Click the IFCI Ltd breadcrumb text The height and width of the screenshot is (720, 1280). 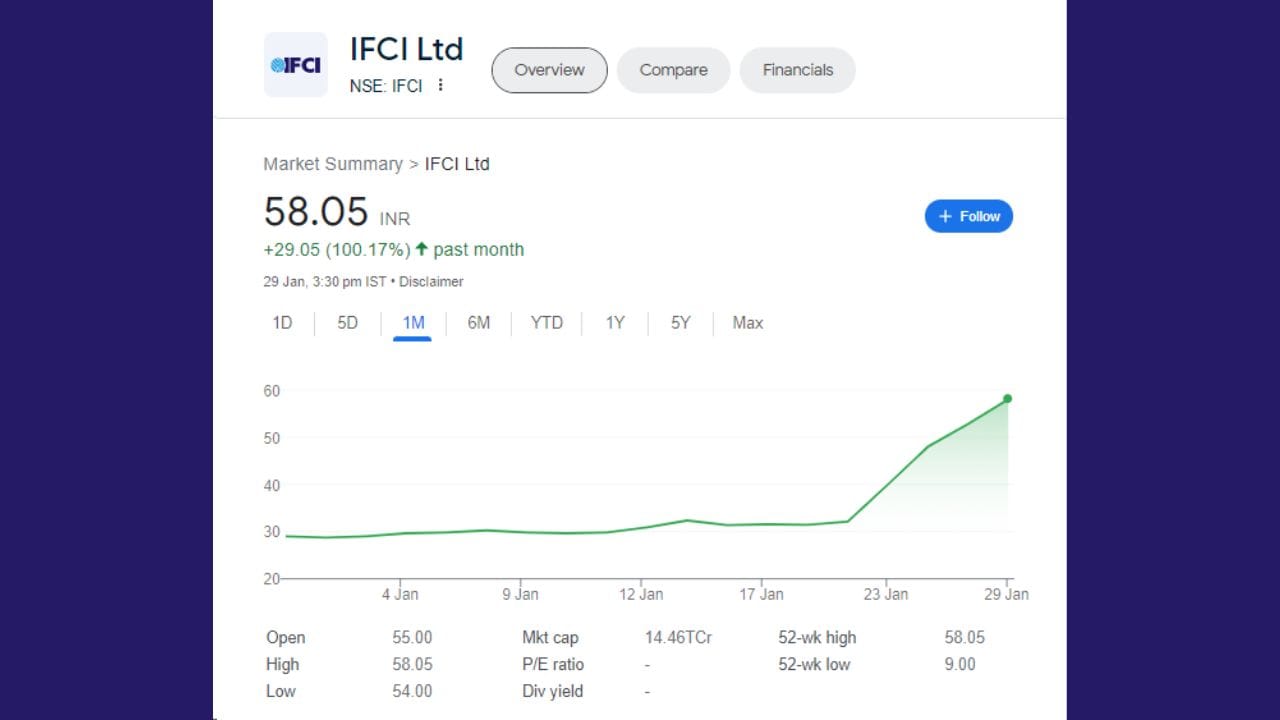tap(457, 163)
